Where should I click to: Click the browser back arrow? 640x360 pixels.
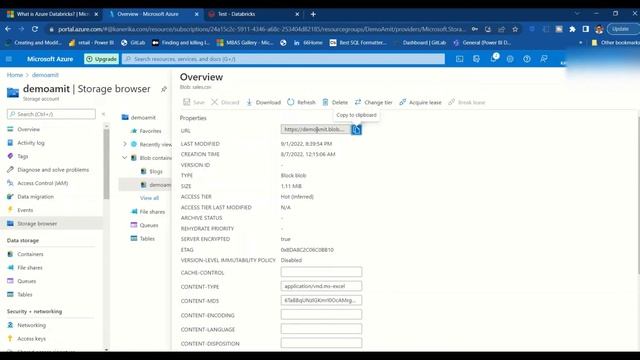point(8,29)
